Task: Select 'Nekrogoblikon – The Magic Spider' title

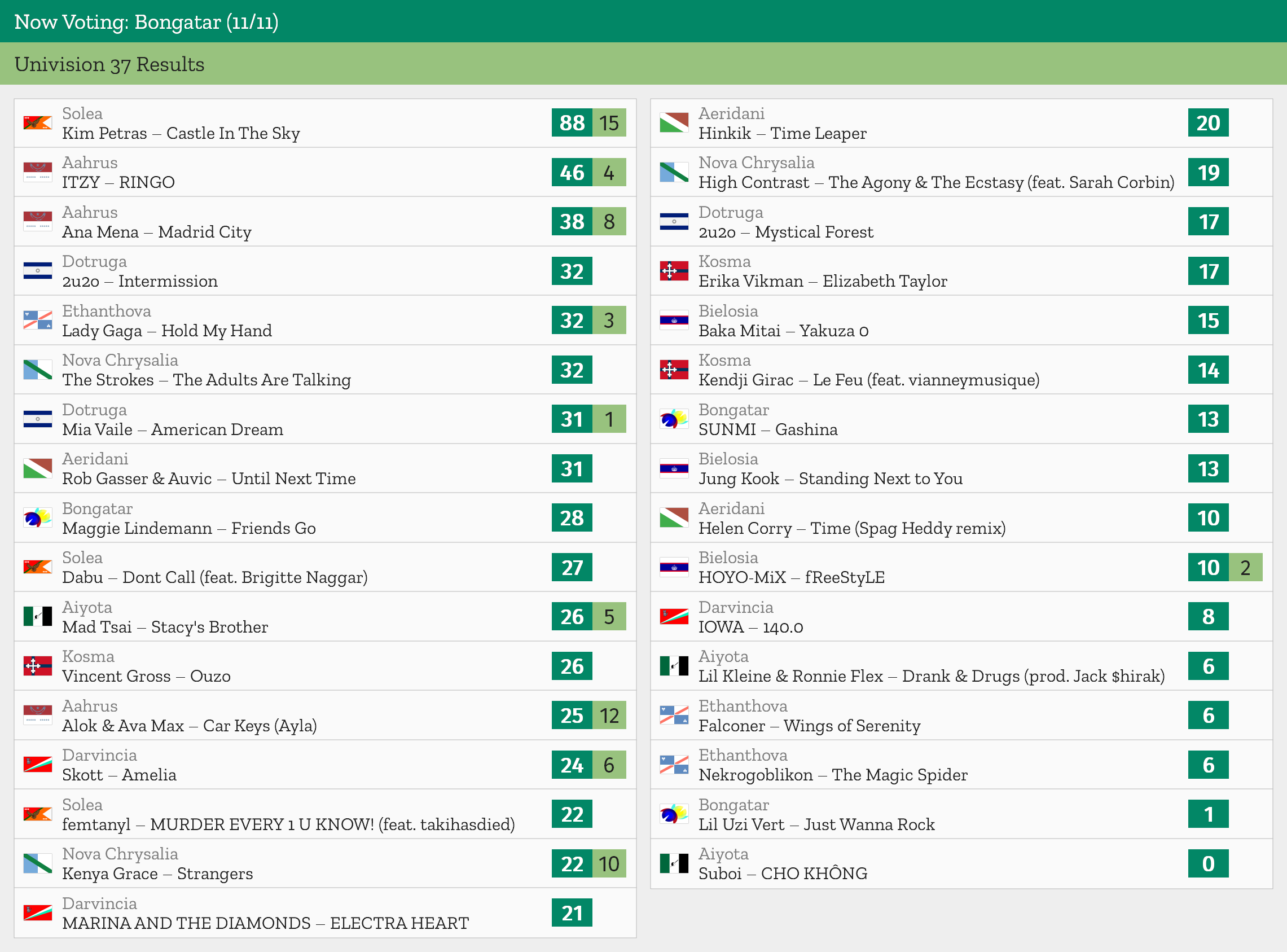Action: point(833,775)
